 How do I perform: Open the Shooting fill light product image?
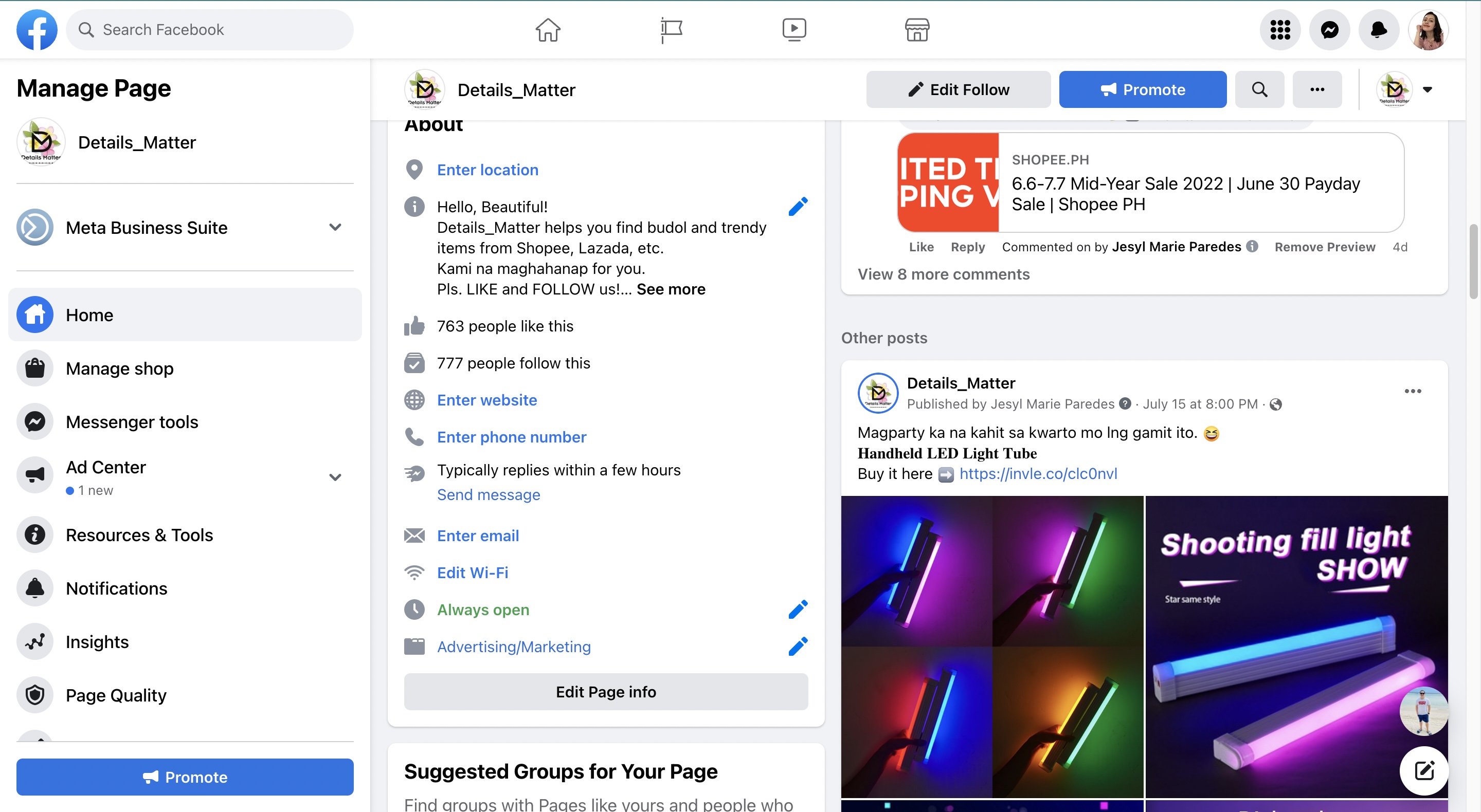1296,647
